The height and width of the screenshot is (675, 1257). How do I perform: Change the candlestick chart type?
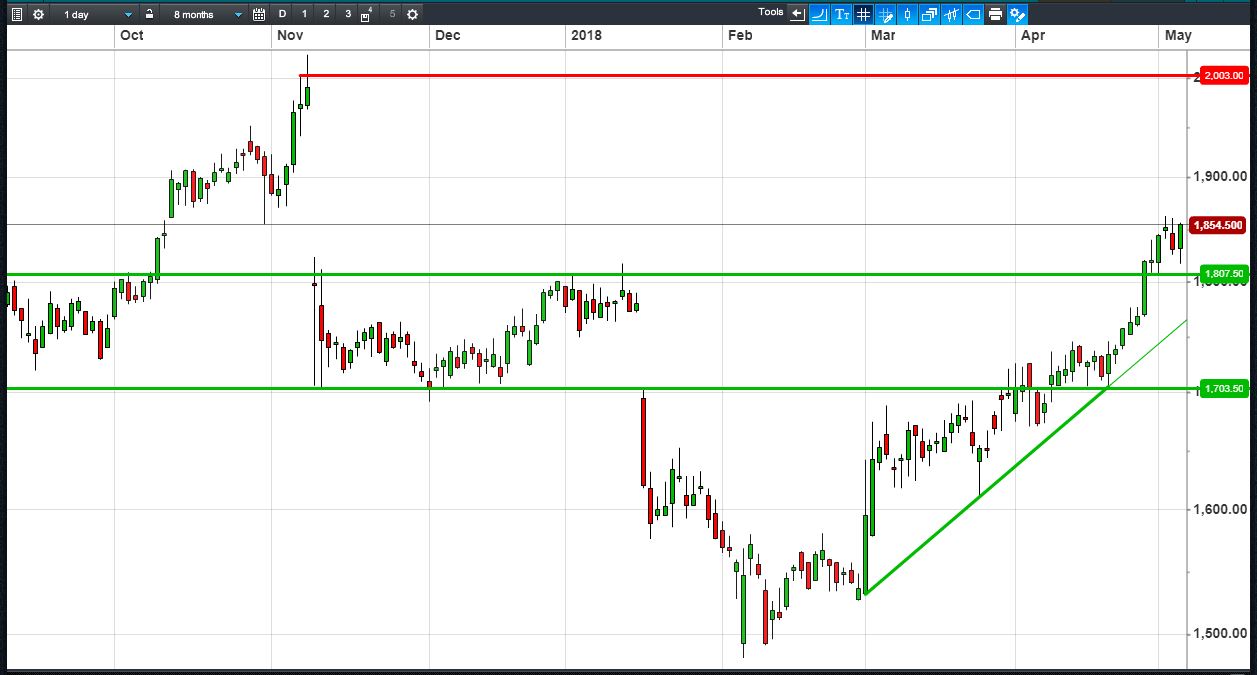pos(907,14)
